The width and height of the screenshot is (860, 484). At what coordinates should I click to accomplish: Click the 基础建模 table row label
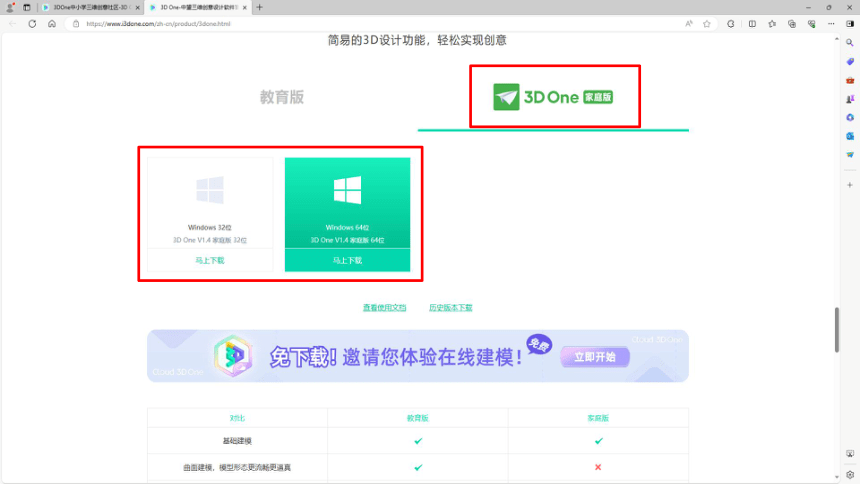click(237, 441)
